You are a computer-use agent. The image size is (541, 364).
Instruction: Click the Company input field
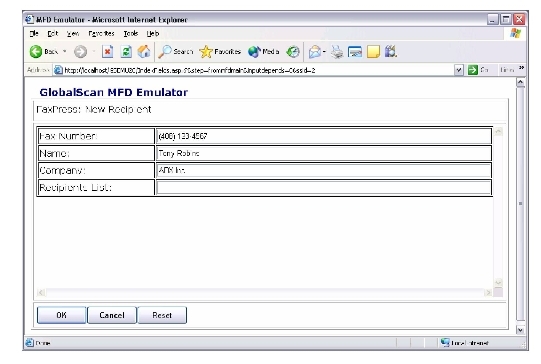(324, 170)
